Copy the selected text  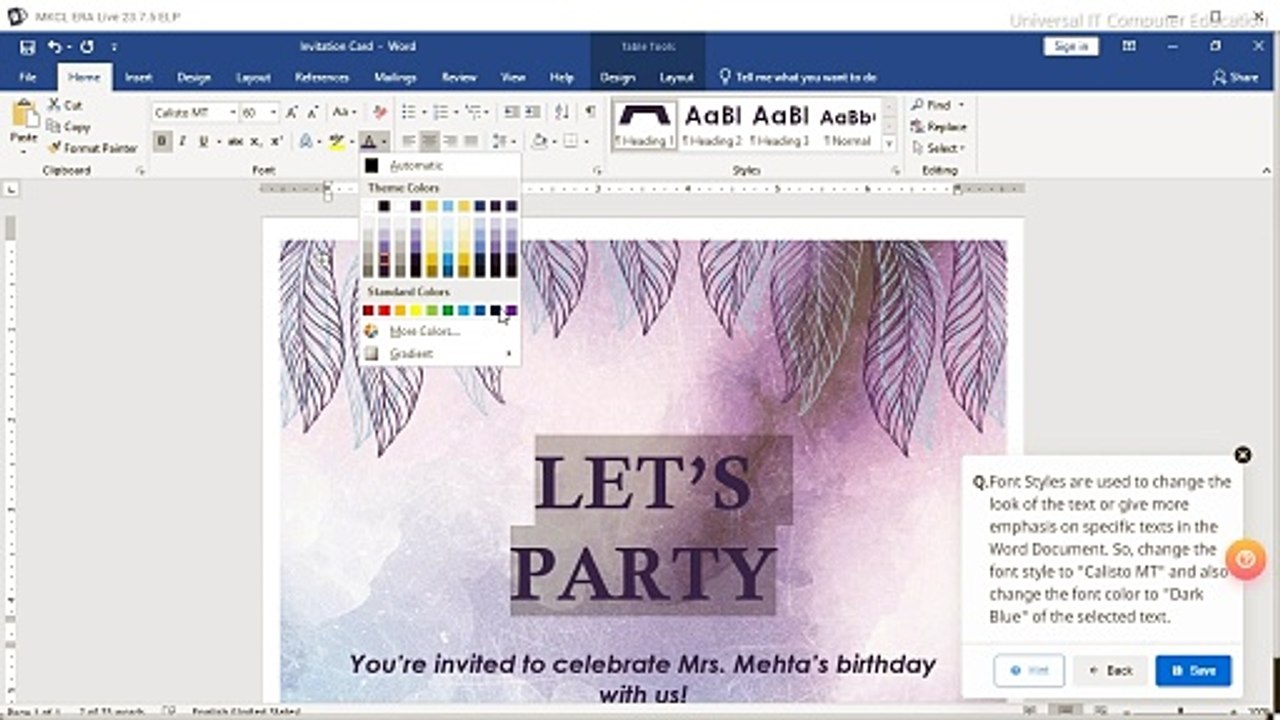coord(68,127)
